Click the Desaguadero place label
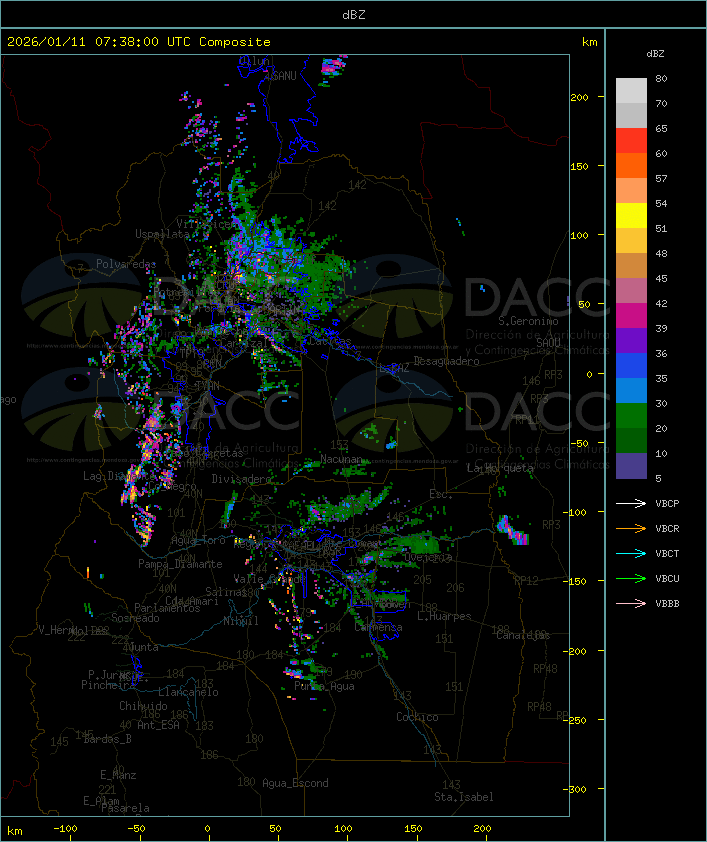 [446, 361]
